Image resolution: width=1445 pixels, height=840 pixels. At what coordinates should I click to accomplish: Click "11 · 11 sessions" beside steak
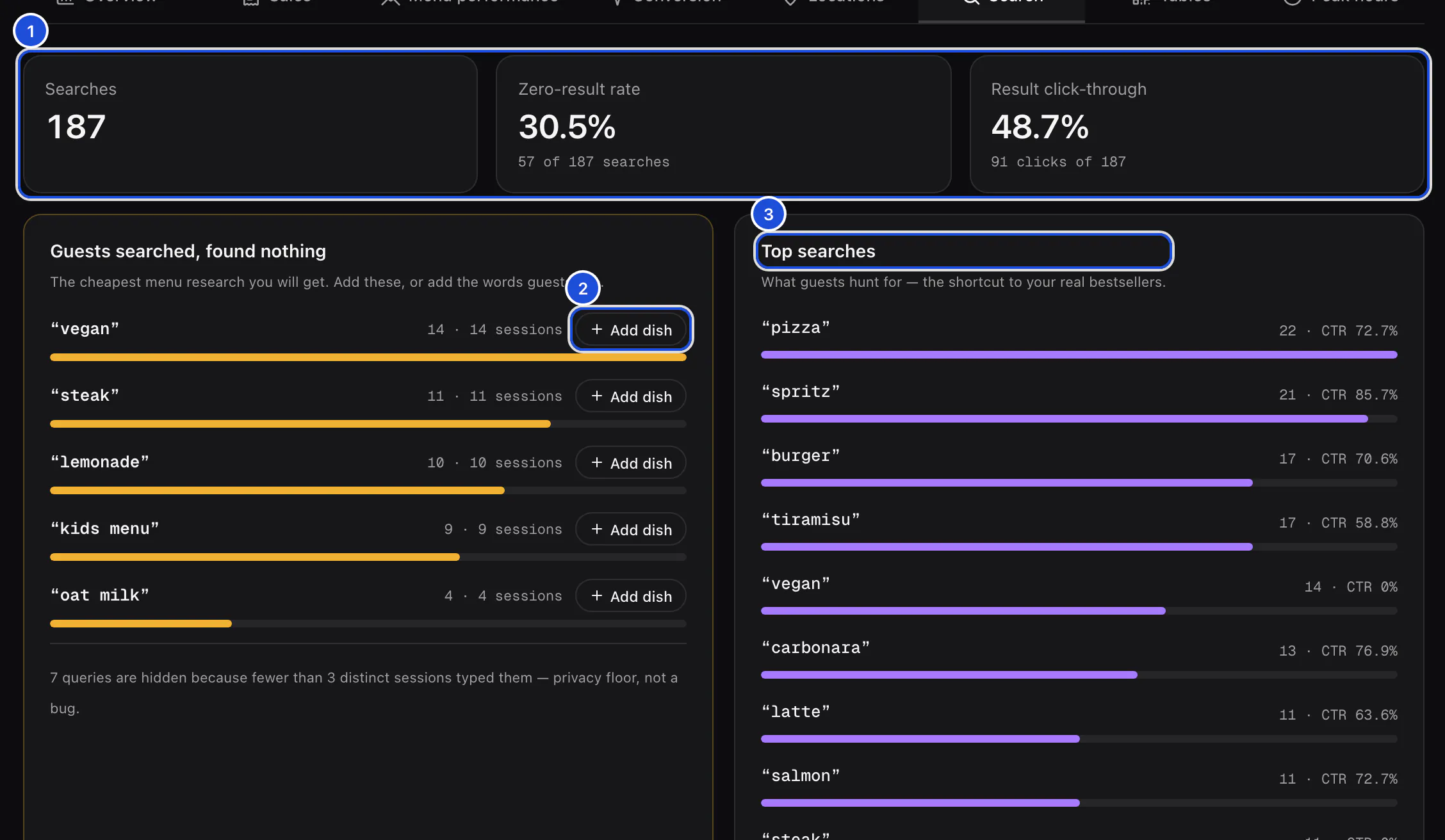494,396
